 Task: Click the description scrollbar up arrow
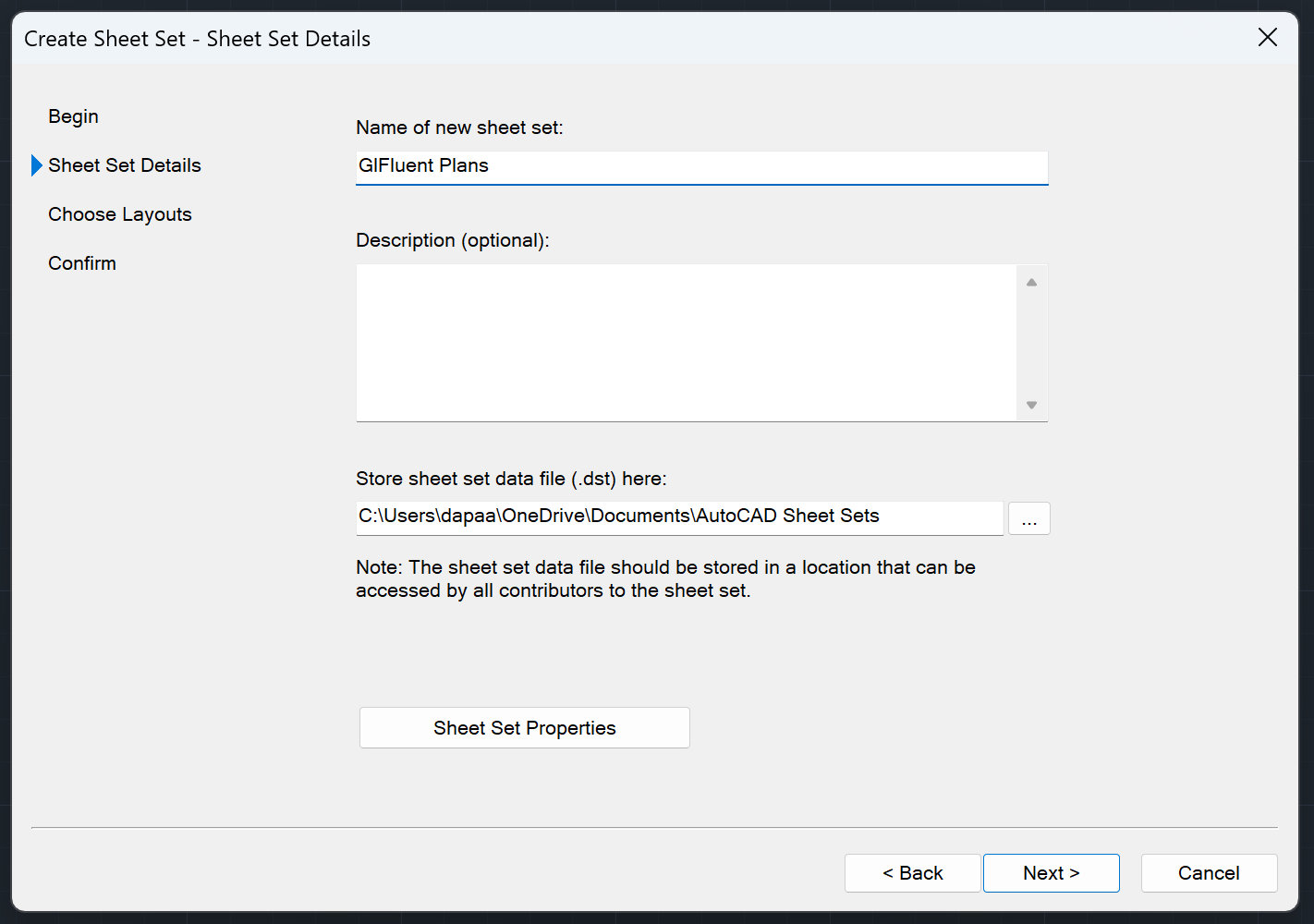tap(1031, 280)
